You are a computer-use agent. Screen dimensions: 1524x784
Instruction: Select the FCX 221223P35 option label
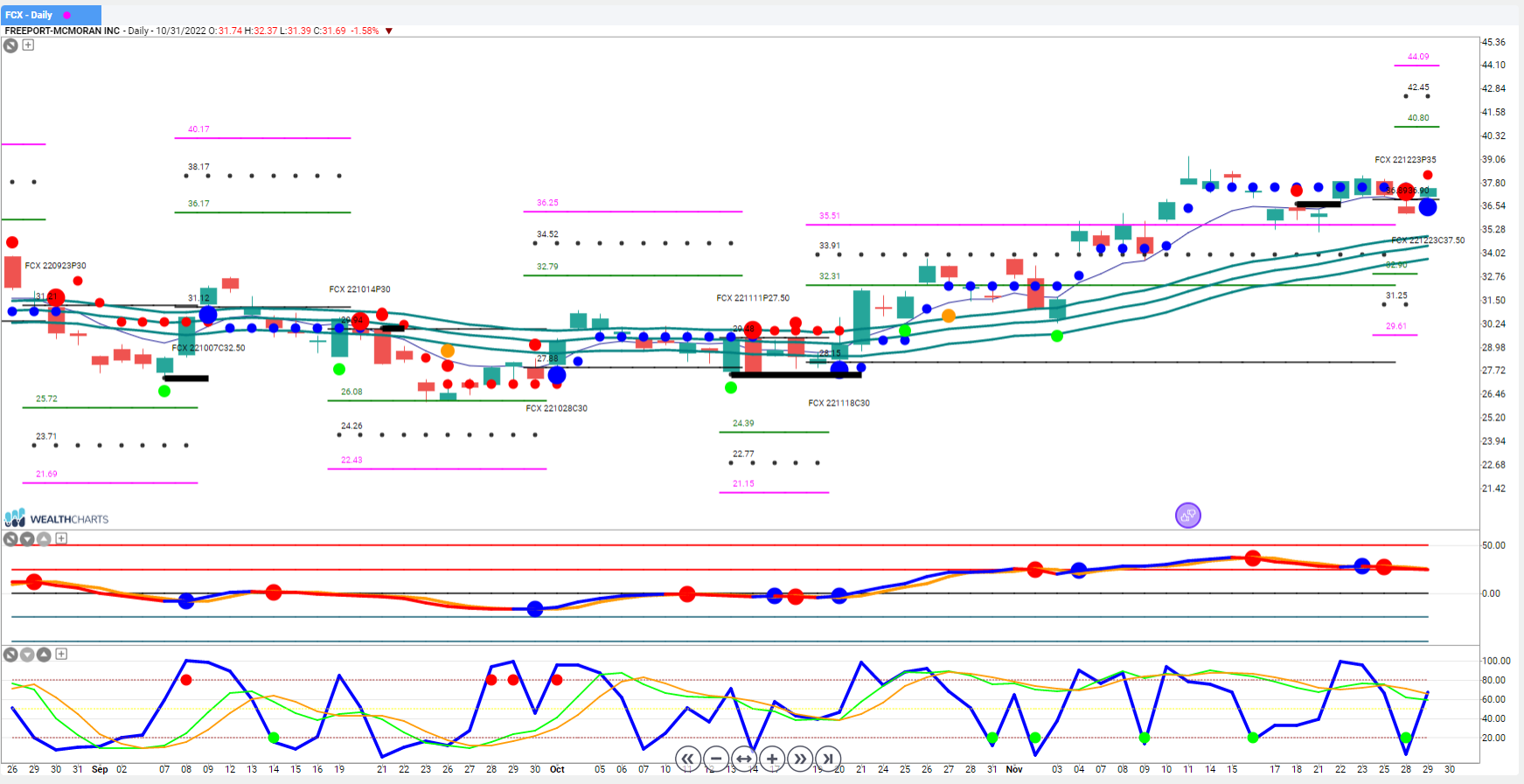1405,160
